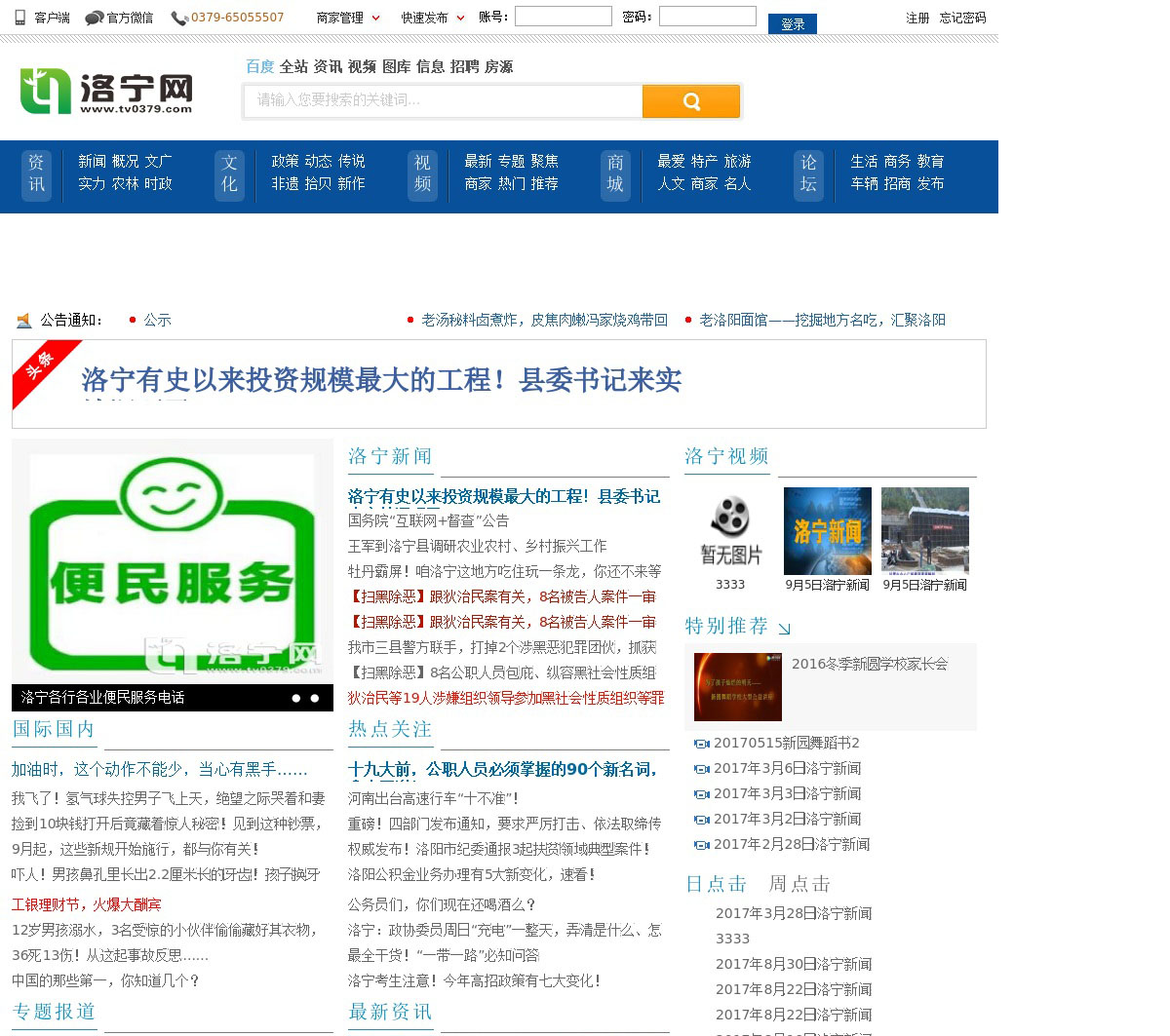Select the second slideshow dot indicator
Screen dimensions: 1170x1036
[315, 698]
